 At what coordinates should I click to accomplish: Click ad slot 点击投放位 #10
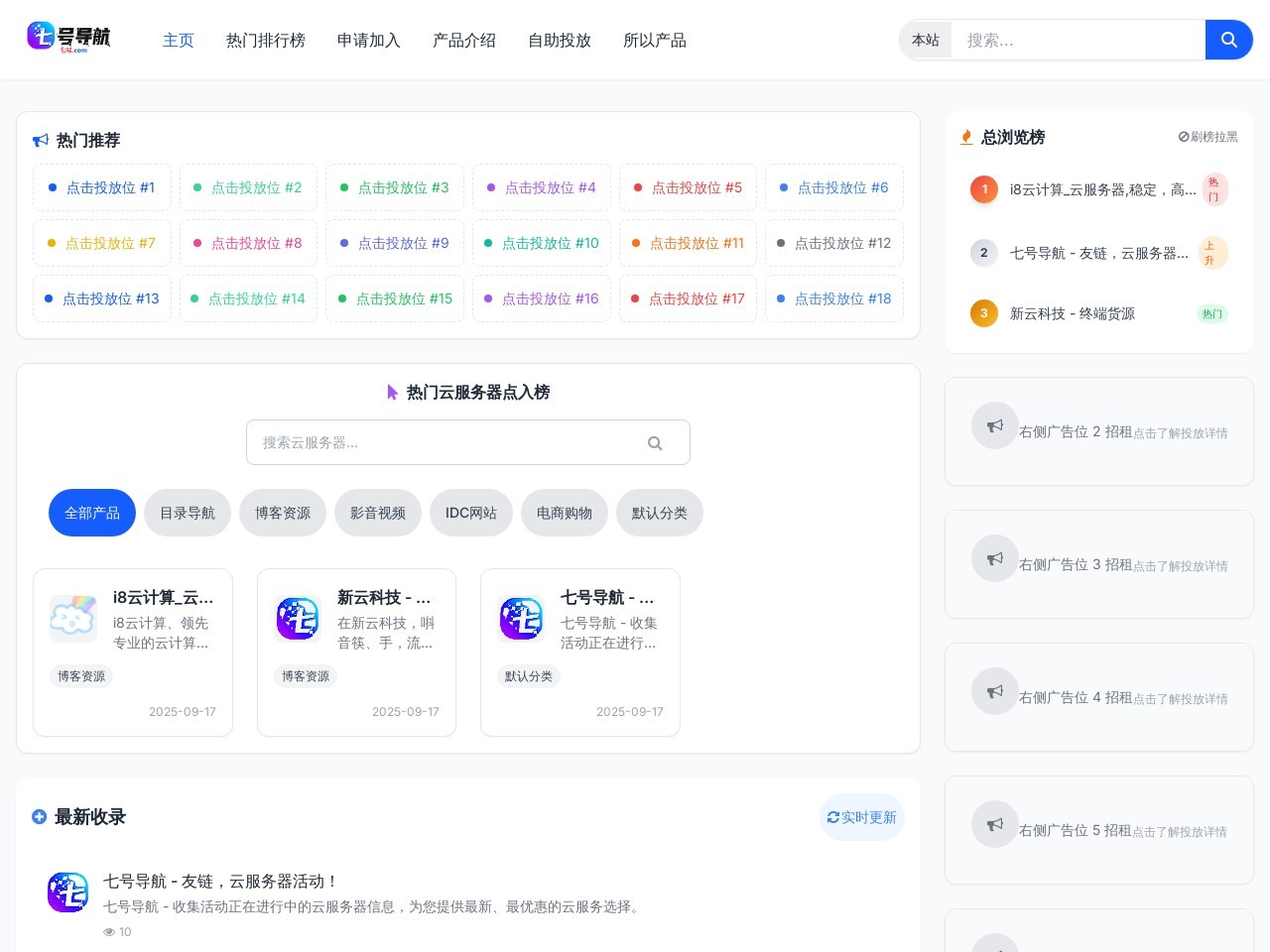[542, 243]
